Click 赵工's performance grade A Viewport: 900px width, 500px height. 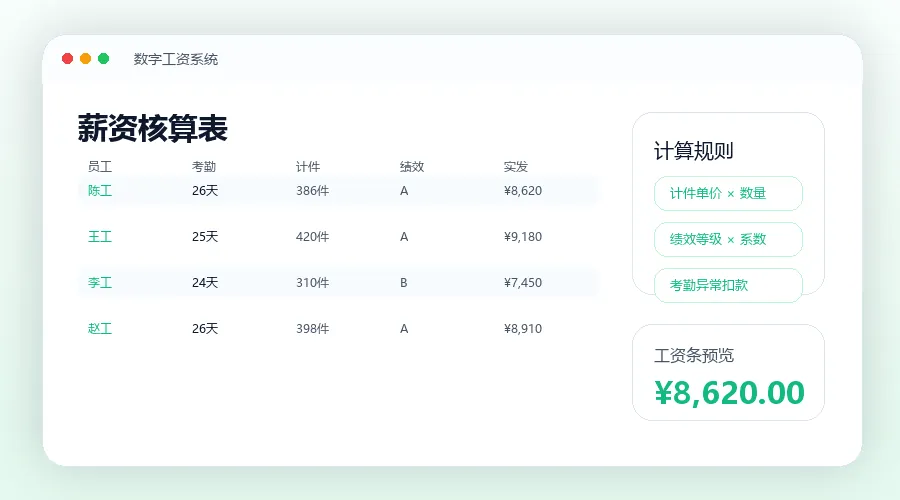click(404, 328)
